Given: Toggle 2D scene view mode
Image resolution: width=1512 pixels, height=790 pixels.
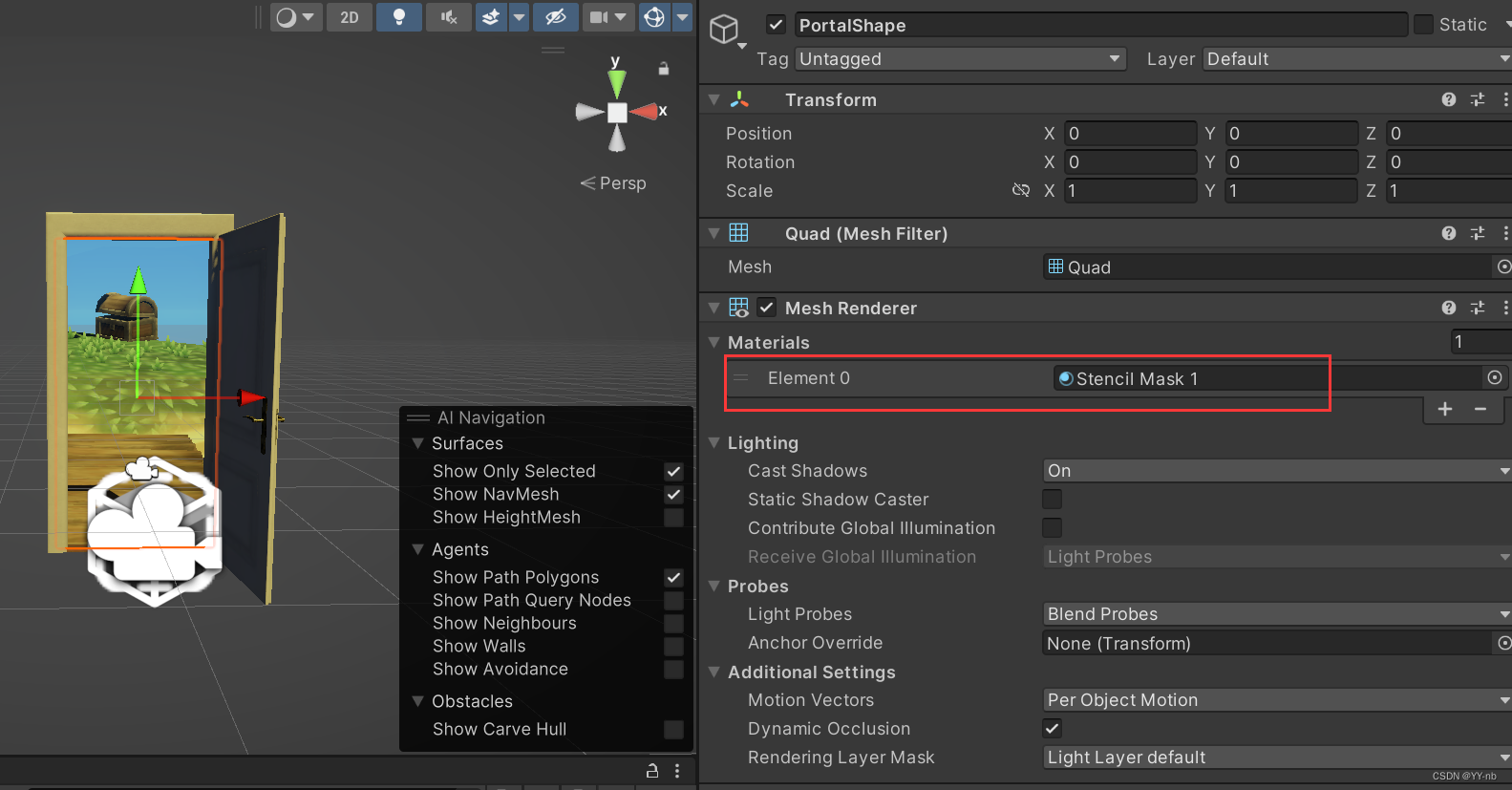Looking at the screenshot, I should pos(350,17).
